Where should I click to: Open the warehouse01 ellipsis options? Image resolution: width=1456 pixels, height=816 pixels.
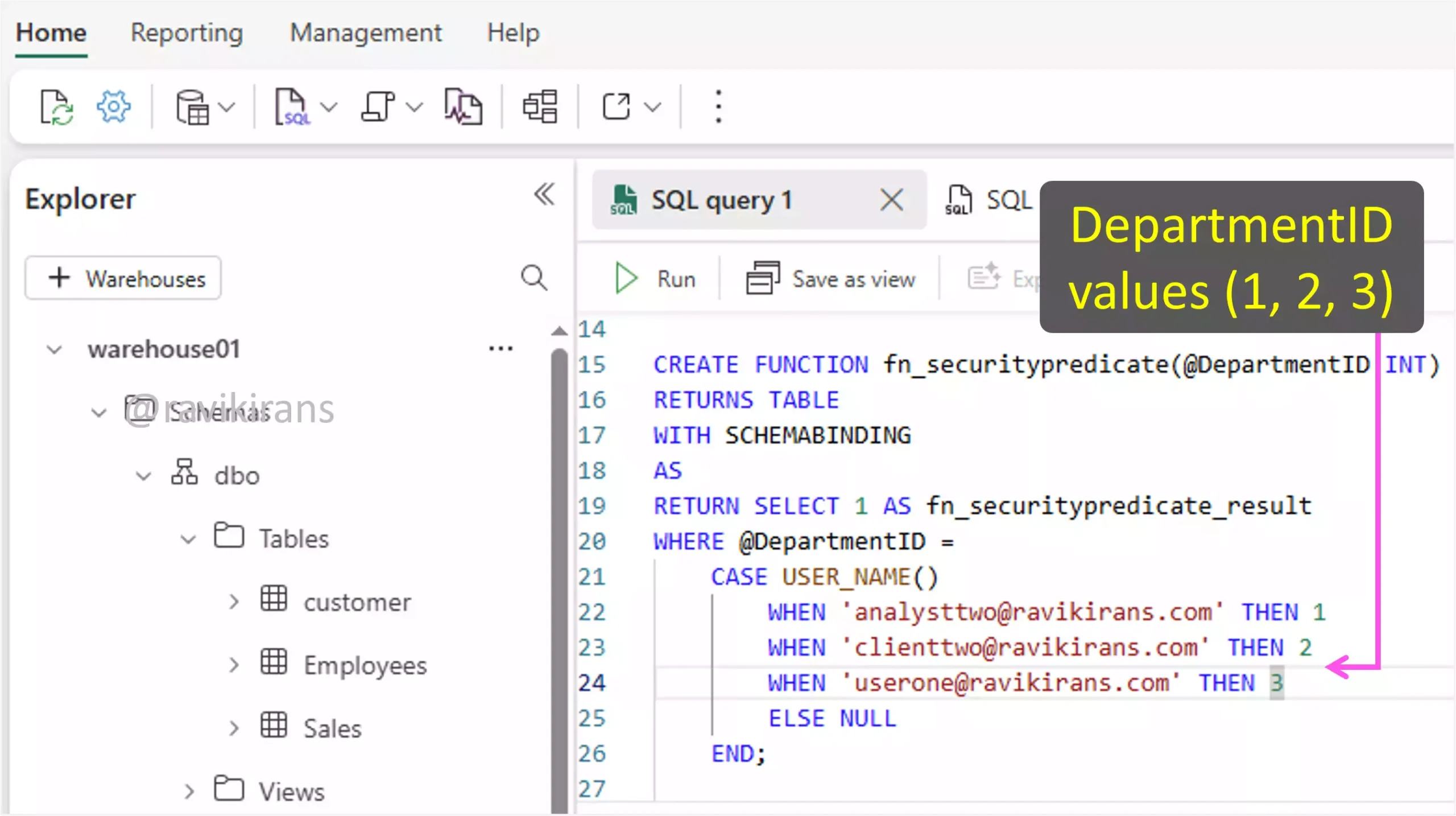(x=500, y=348)
